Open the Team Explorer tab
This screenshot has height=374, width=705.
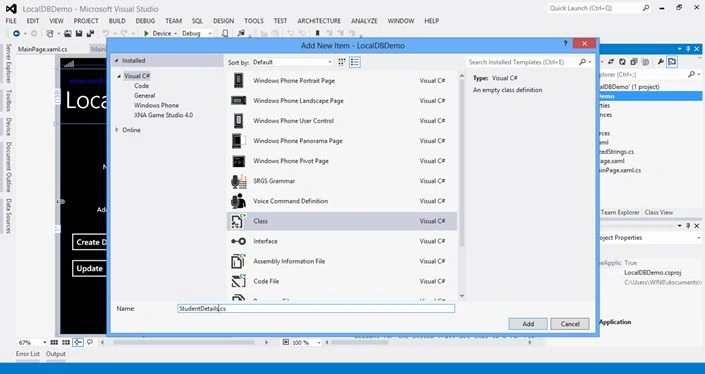point(620,212)
